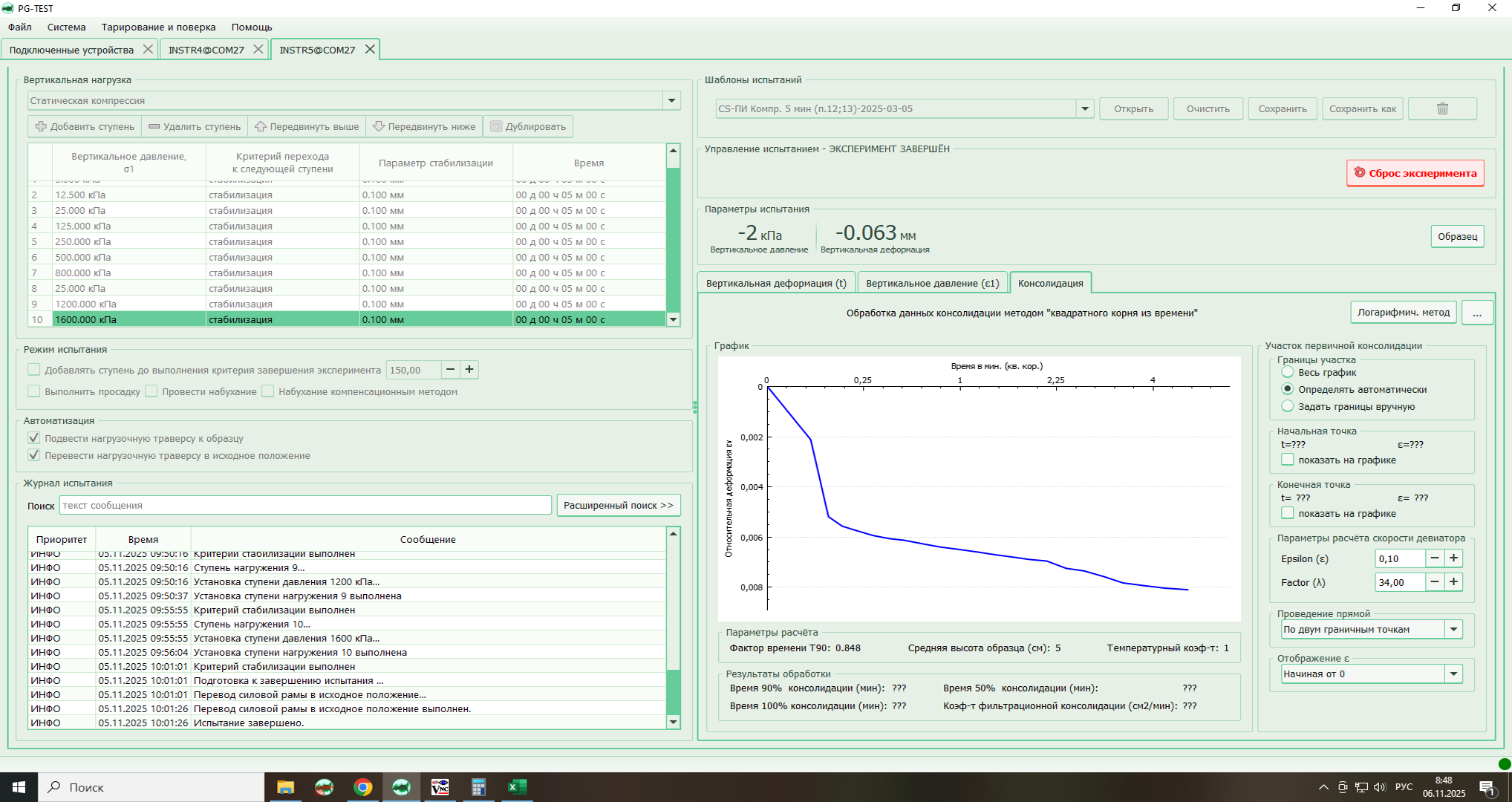Check the Выполнить просадку option

[x=34, y=391]
